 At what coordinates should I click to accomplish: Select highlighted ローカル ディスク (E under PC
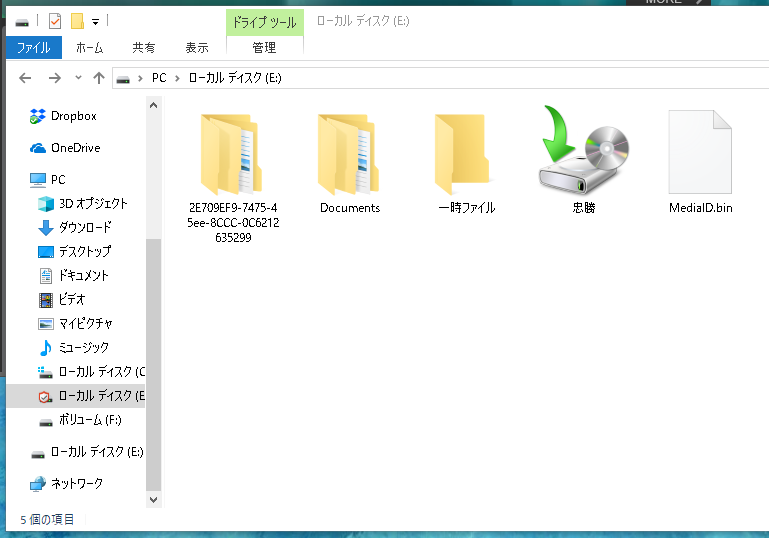pyautogui.click(x=76, y=396)
